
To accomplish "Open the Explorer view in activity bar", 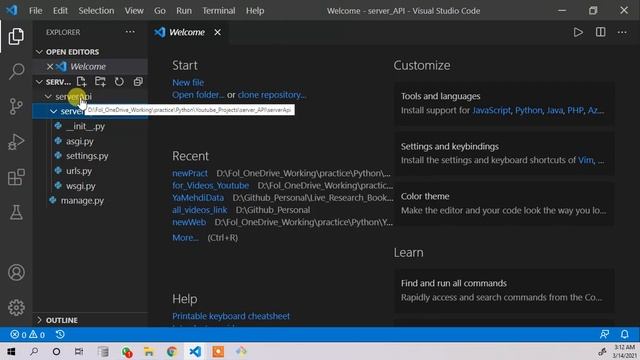I will (16, 36).
